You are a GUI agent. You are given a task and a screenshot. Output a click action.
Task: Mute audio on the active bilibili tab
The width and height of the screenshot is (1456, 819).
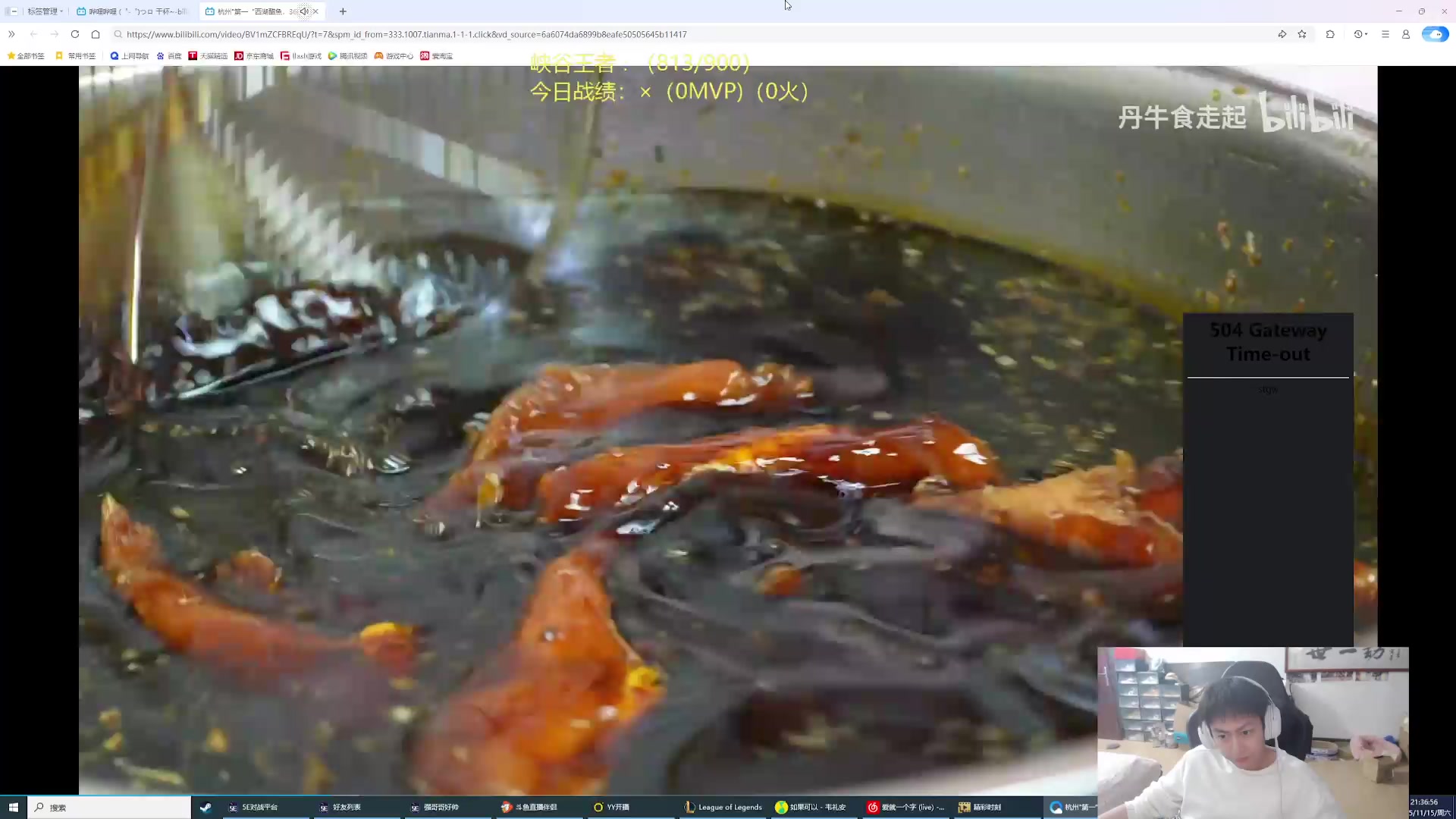pos(304,11)
